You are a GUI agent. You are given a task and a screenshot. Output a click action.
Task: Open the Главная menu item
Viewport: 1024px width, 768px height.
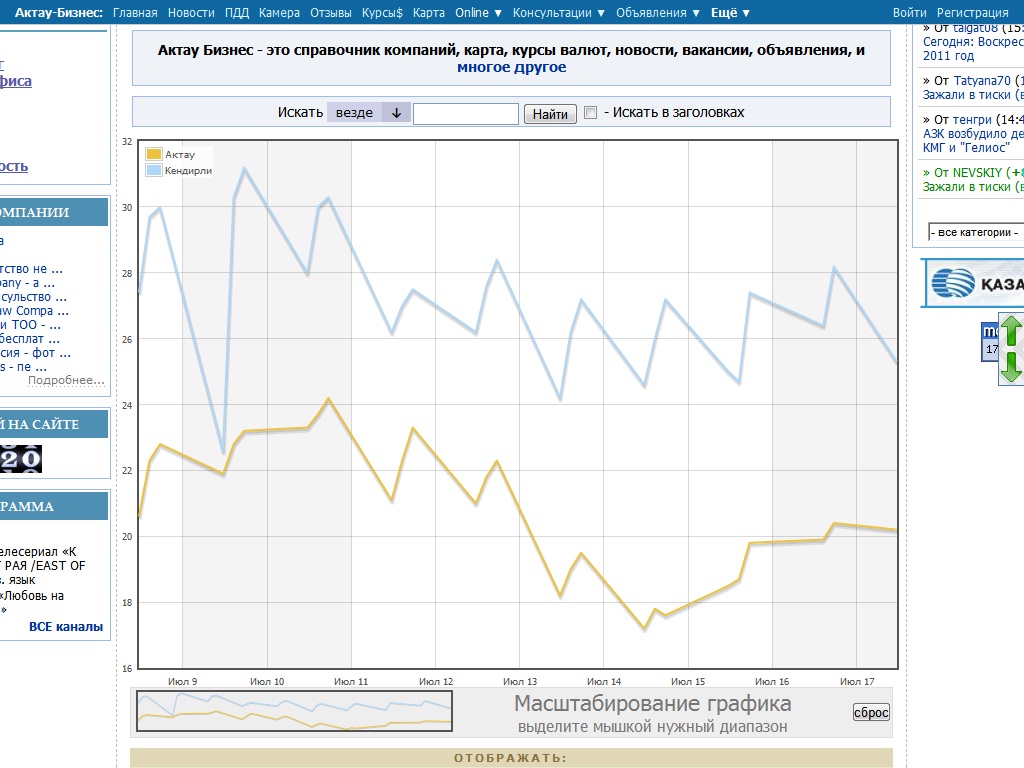pyautogui.click(x=135, y=12)
